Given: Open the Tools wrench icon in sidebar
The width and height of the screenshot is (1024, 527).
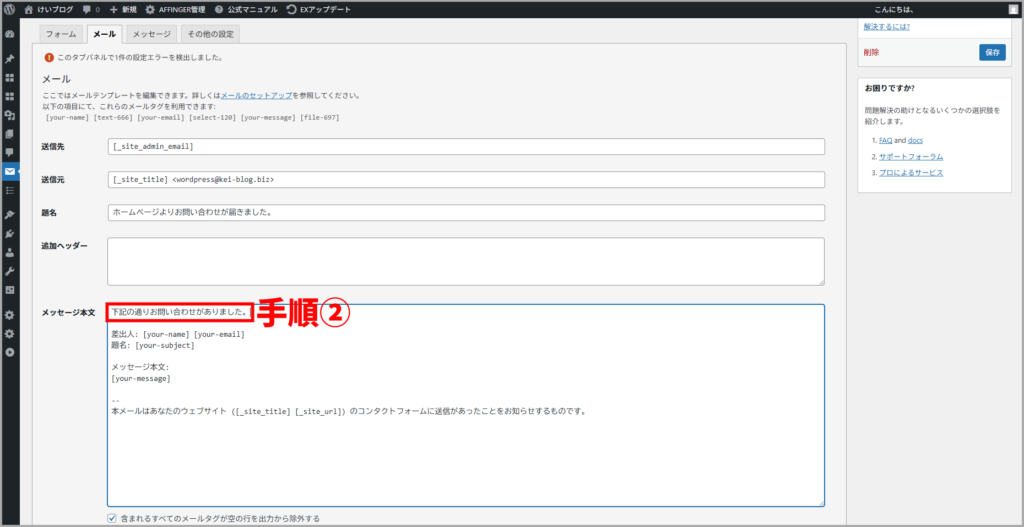Looking at the screenshot, I should pos(10,271).
